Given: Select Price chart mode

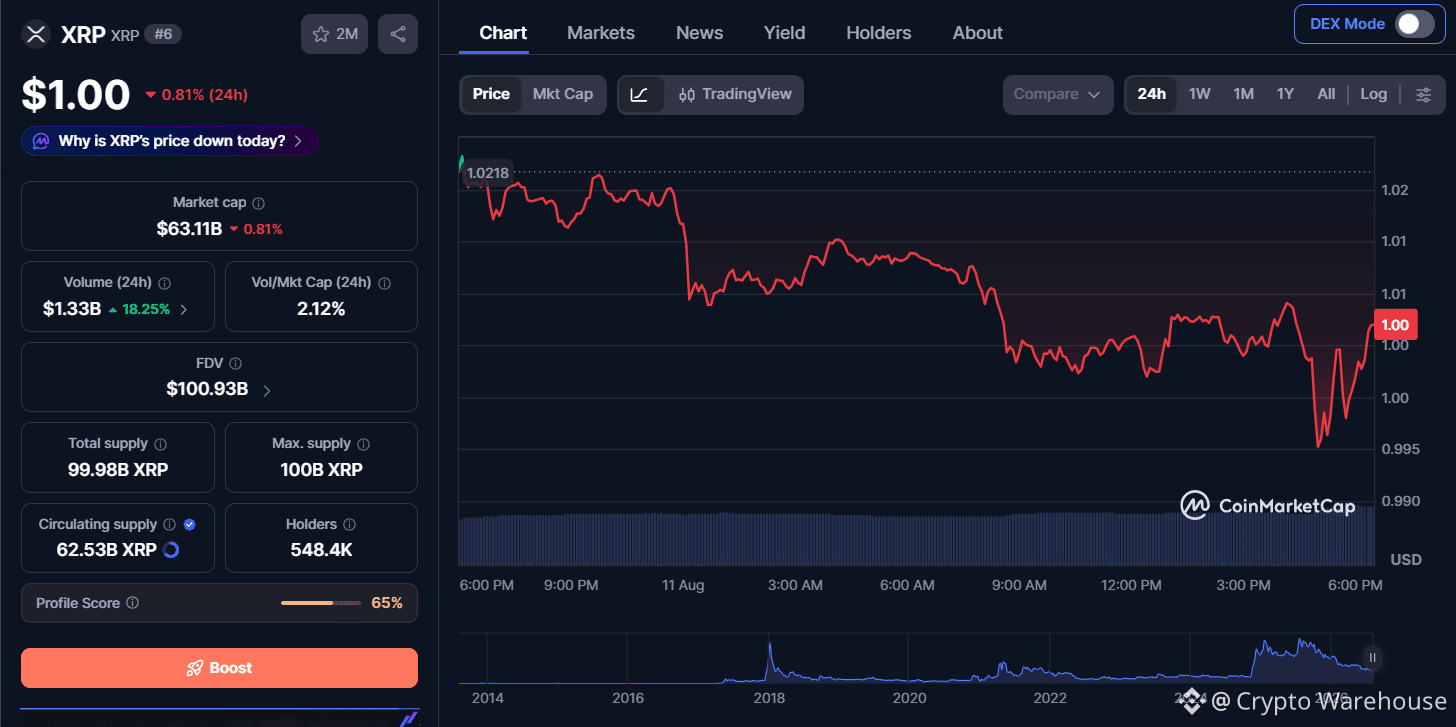Looking at the screenshot, I should pos(491,94).
